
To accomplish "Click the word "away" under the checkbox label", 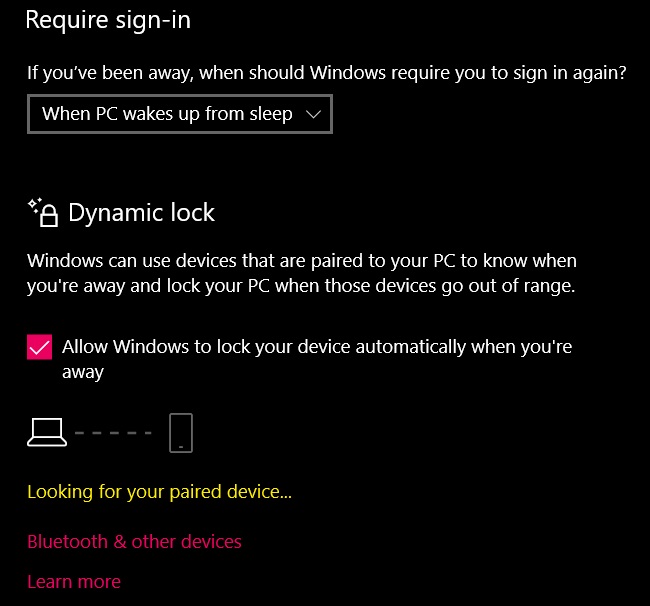I will click(83, 372).
